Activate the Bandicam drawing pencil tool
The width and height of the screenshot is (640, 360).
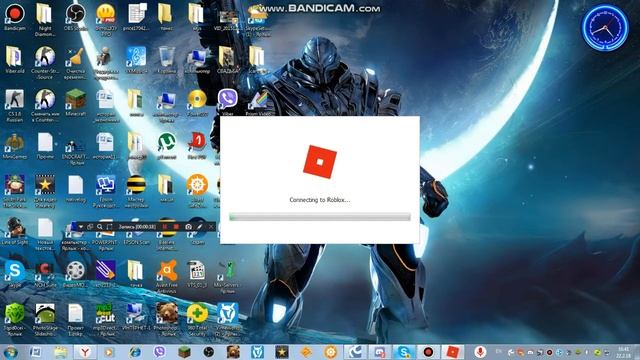click(199, 227)
